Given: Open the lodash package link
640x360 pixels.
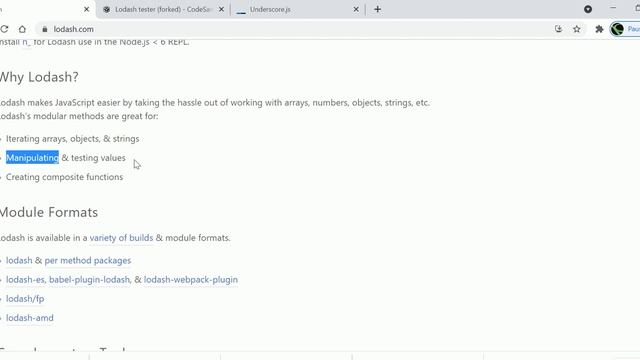Looking at the screenshot, I should (x=19, y=260).
